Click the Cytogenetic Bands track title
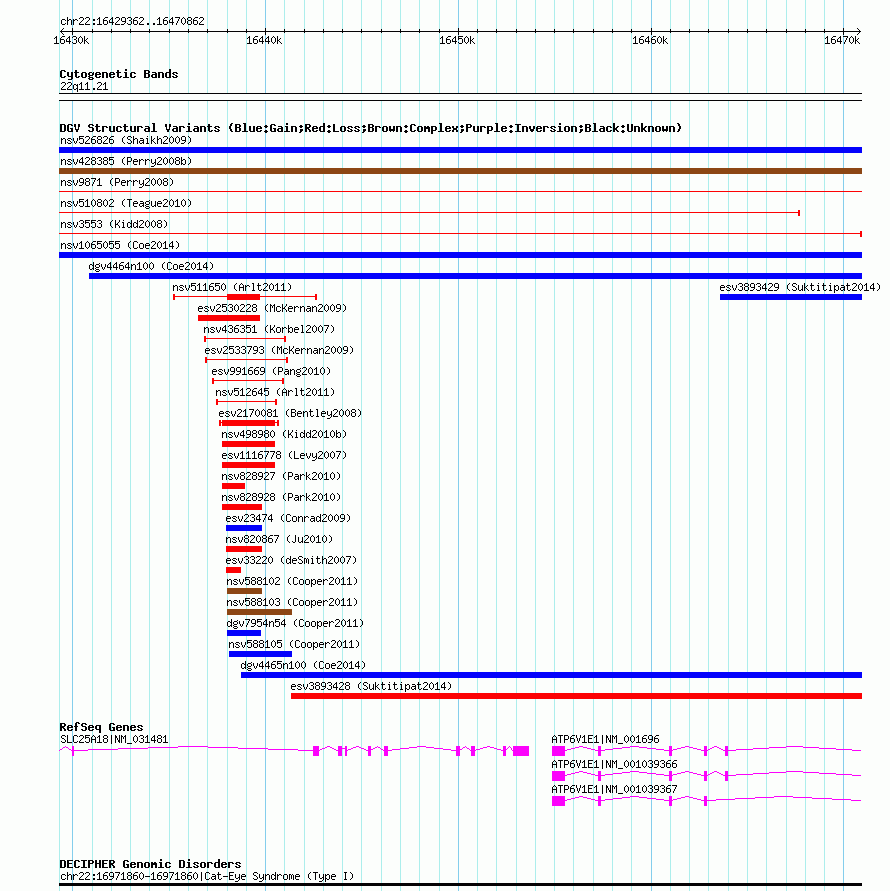This screenshot has height=891, width=890. tap(119, 74)
